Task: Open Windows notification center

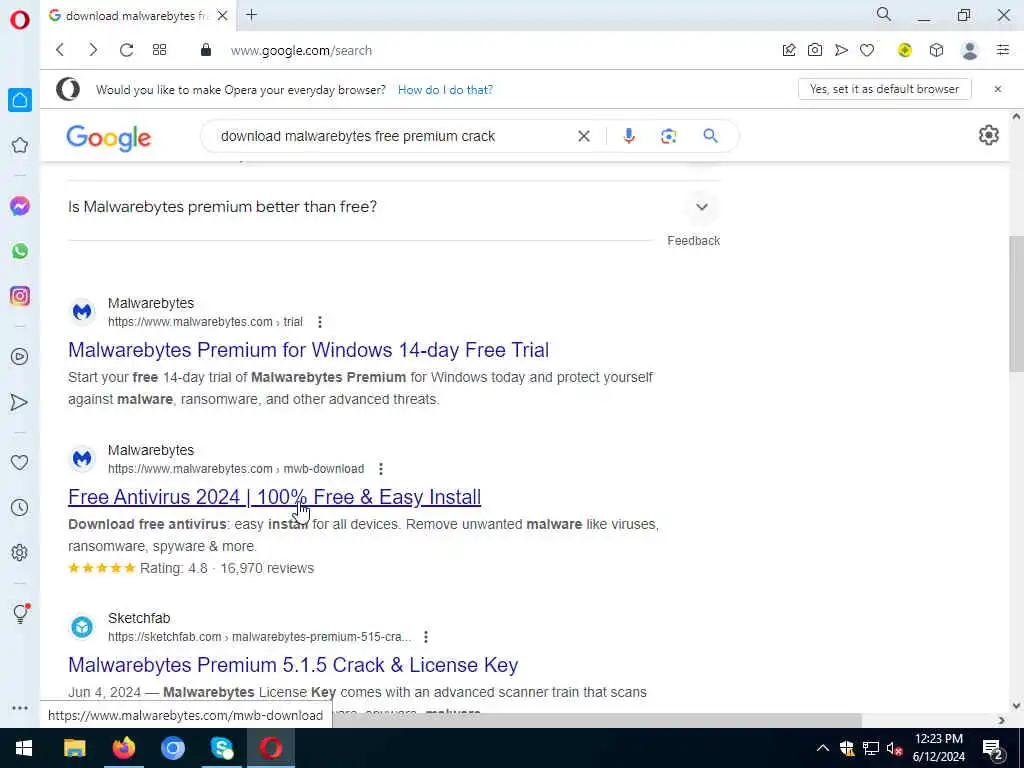Action: [993, 749]
